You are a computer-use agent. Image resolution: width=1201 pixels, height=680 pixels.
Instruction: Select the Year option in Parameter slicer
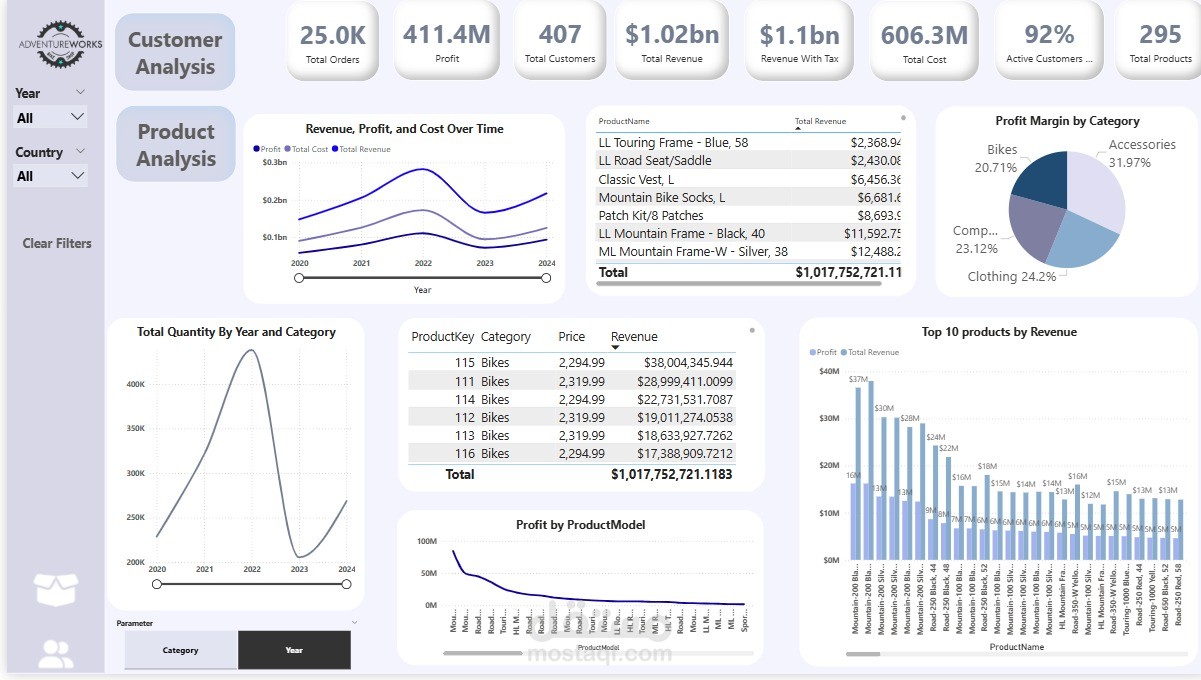pyautogui.click(x=294, y=650)
